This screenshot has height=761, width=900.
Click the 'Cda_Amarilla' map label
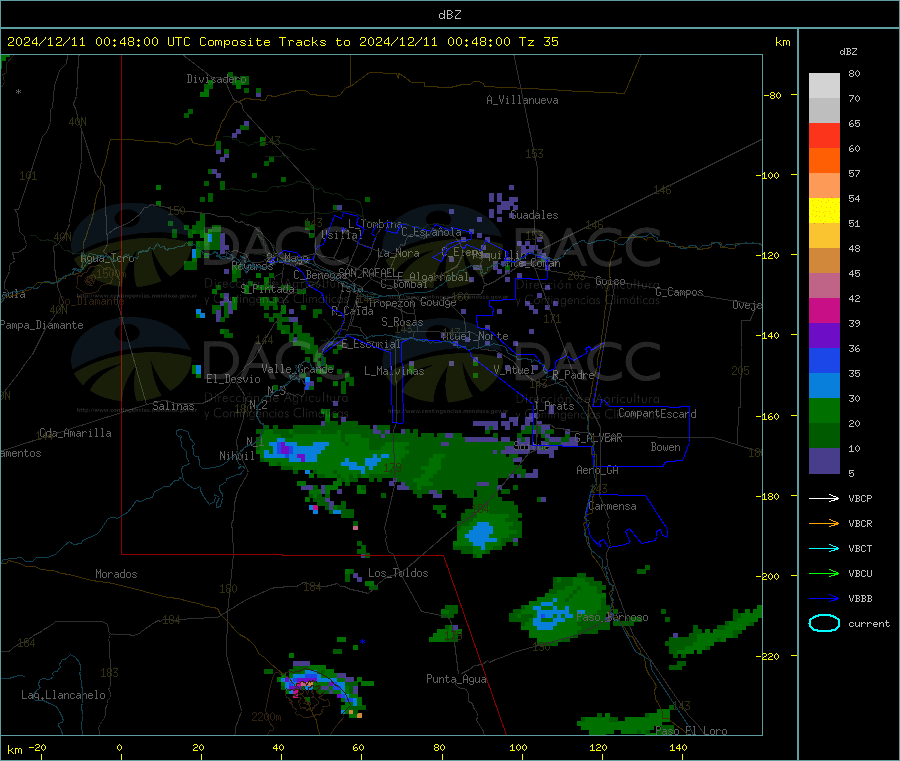[x=75, y=433]
